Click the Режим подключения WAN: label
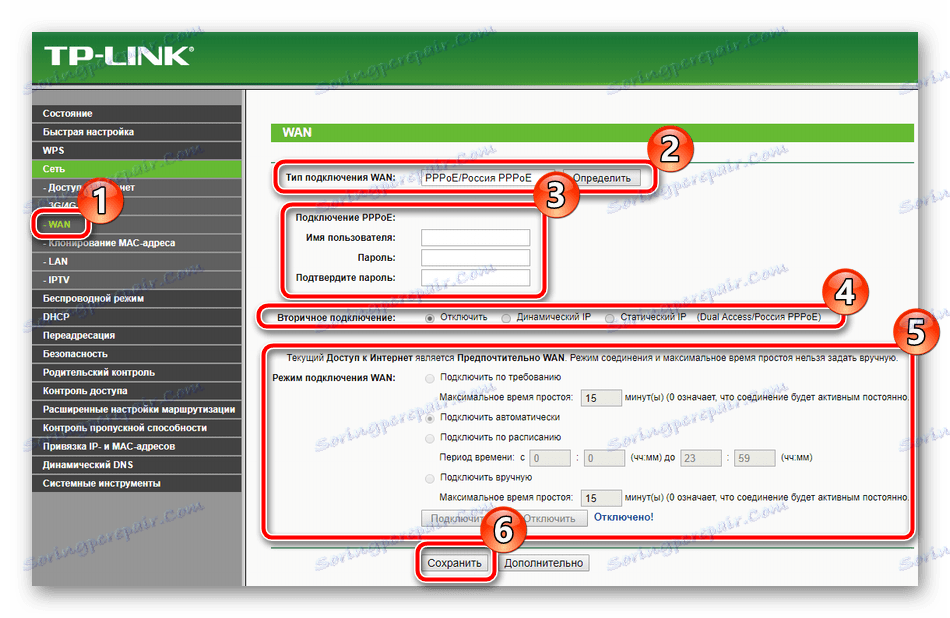The image size is (950, 618). coord(334,377)
